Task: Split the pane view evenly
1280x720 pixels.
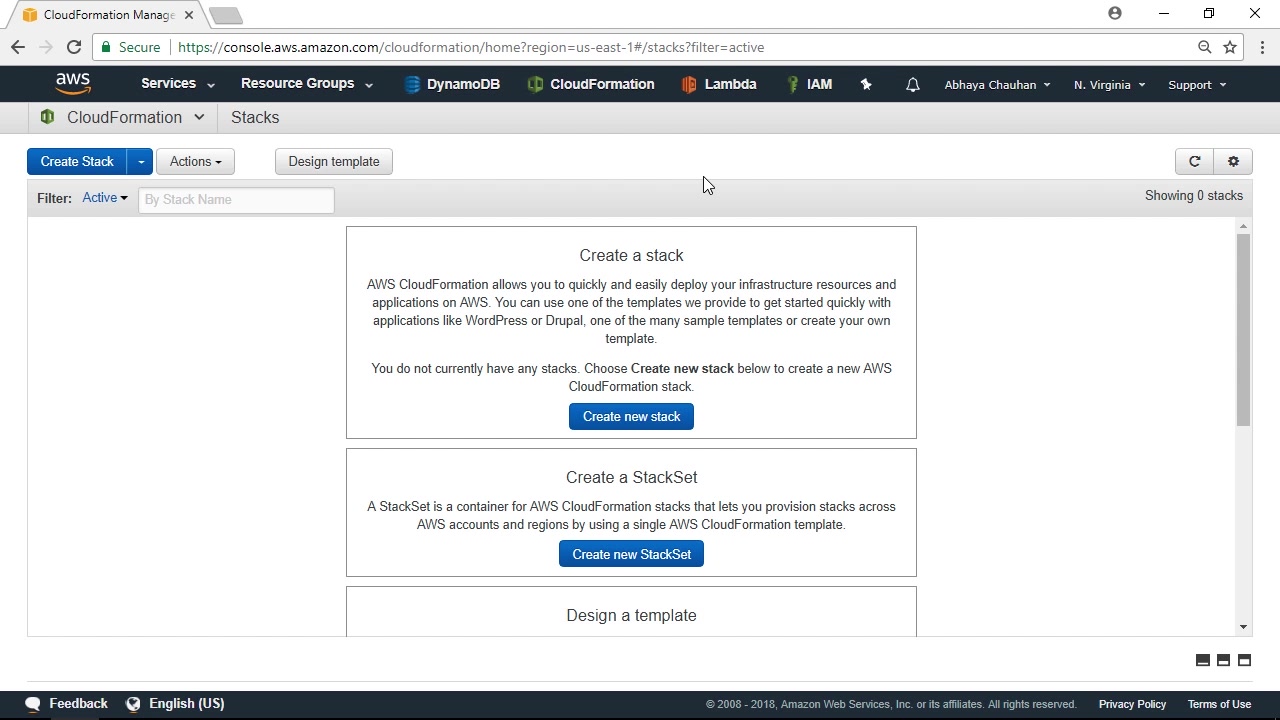Action: pyautogui.click(x=1223, y=660)
